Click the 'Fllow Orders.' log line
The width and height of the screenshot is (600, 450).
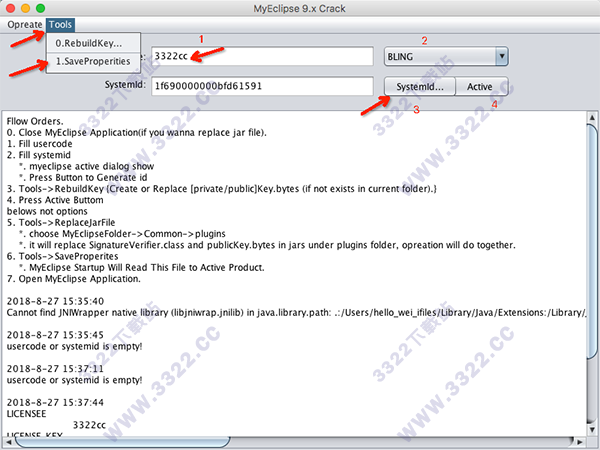(35, 121)
